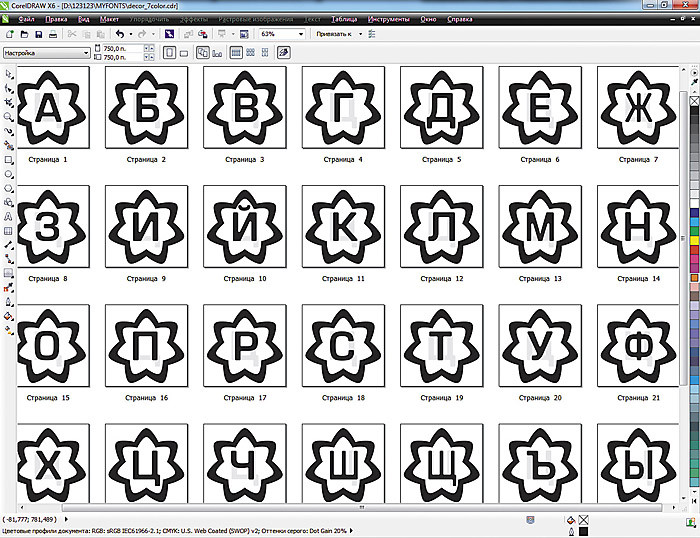Create a new document with New icon

click(x=9, y=34)
